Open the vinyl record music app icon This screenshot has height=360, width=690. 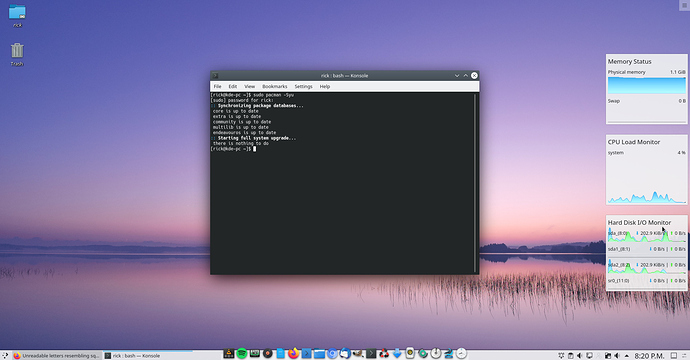point(268,353)
